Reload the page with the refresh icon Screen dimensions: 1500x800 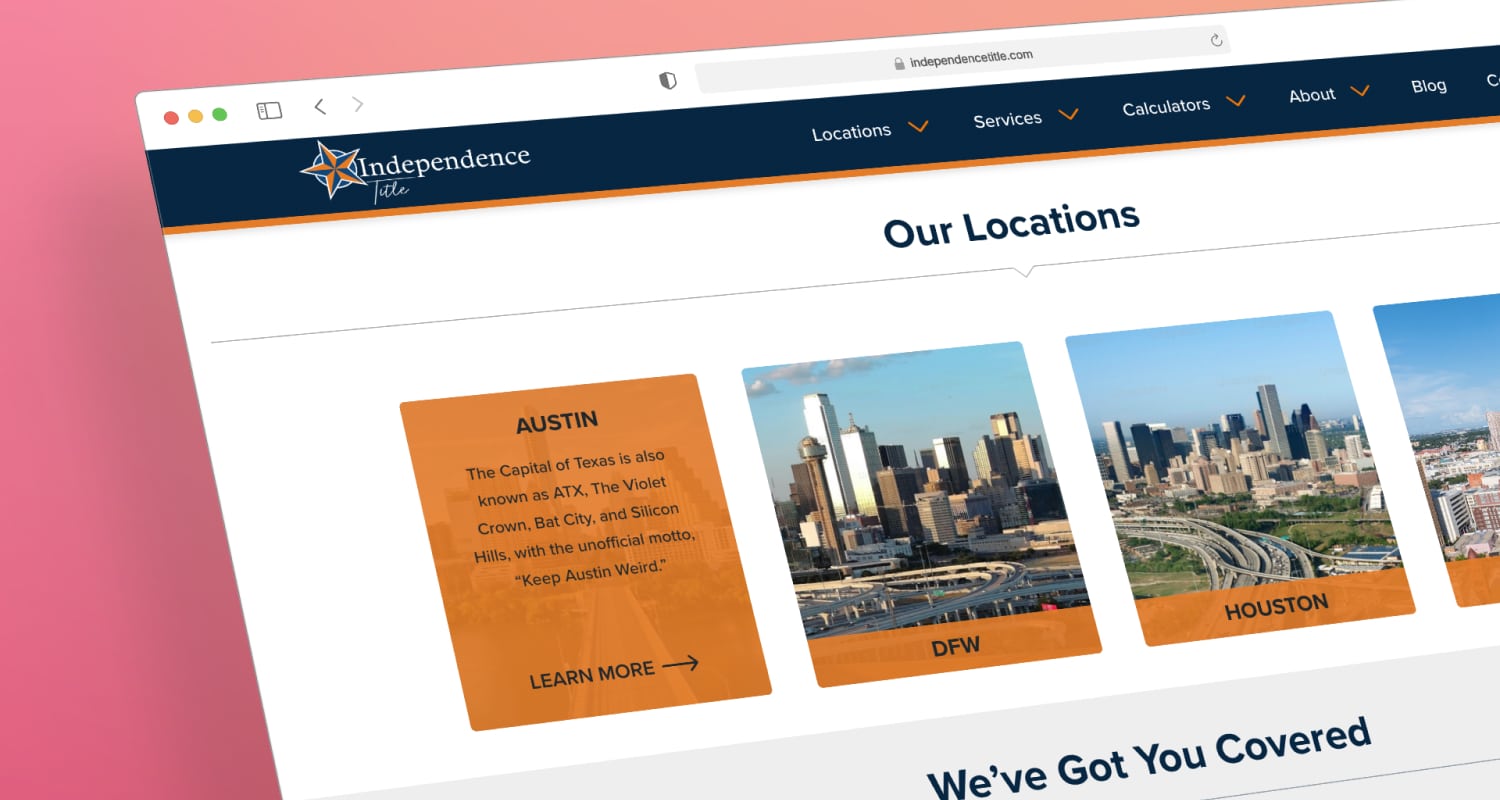point(1216,40)
